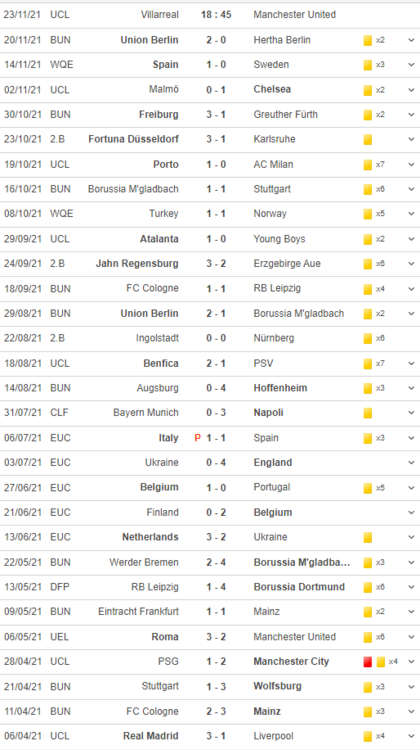Click the yellow card icon in Real Madrid vs Liverpool row

pos(367,736)
